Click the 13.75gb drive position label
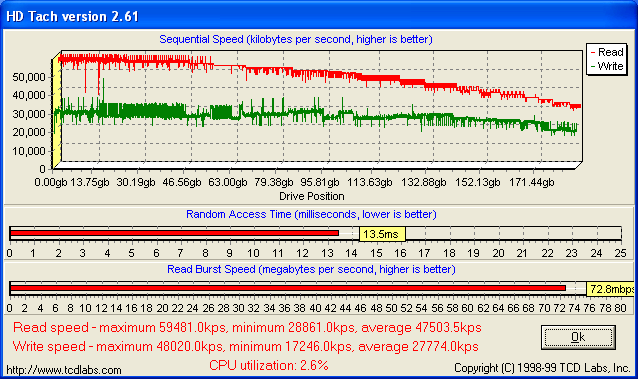This screenshot has width=638, height=384. click(90, 182)
